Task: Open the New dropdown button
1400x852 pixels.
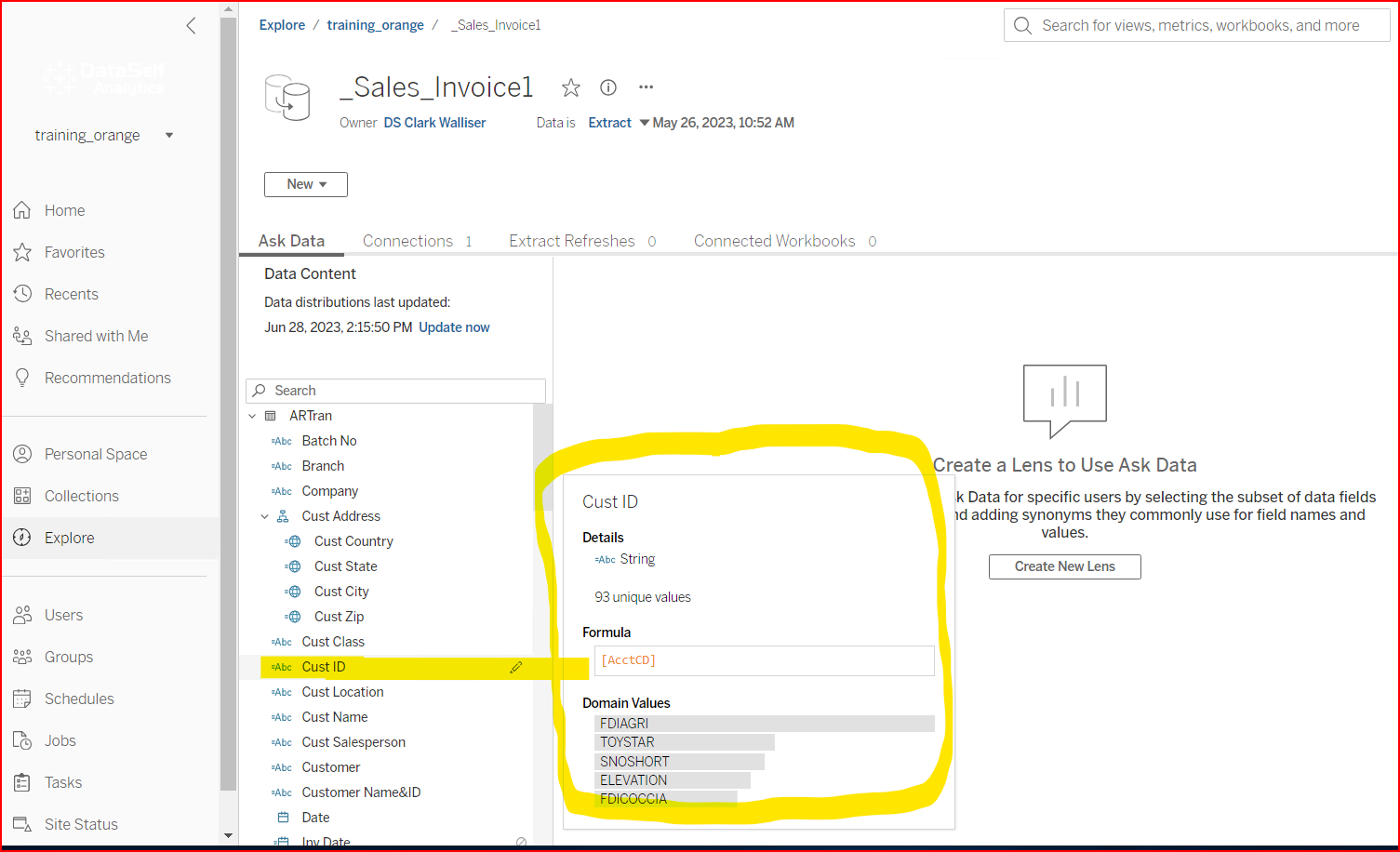Action: [305, 184]
